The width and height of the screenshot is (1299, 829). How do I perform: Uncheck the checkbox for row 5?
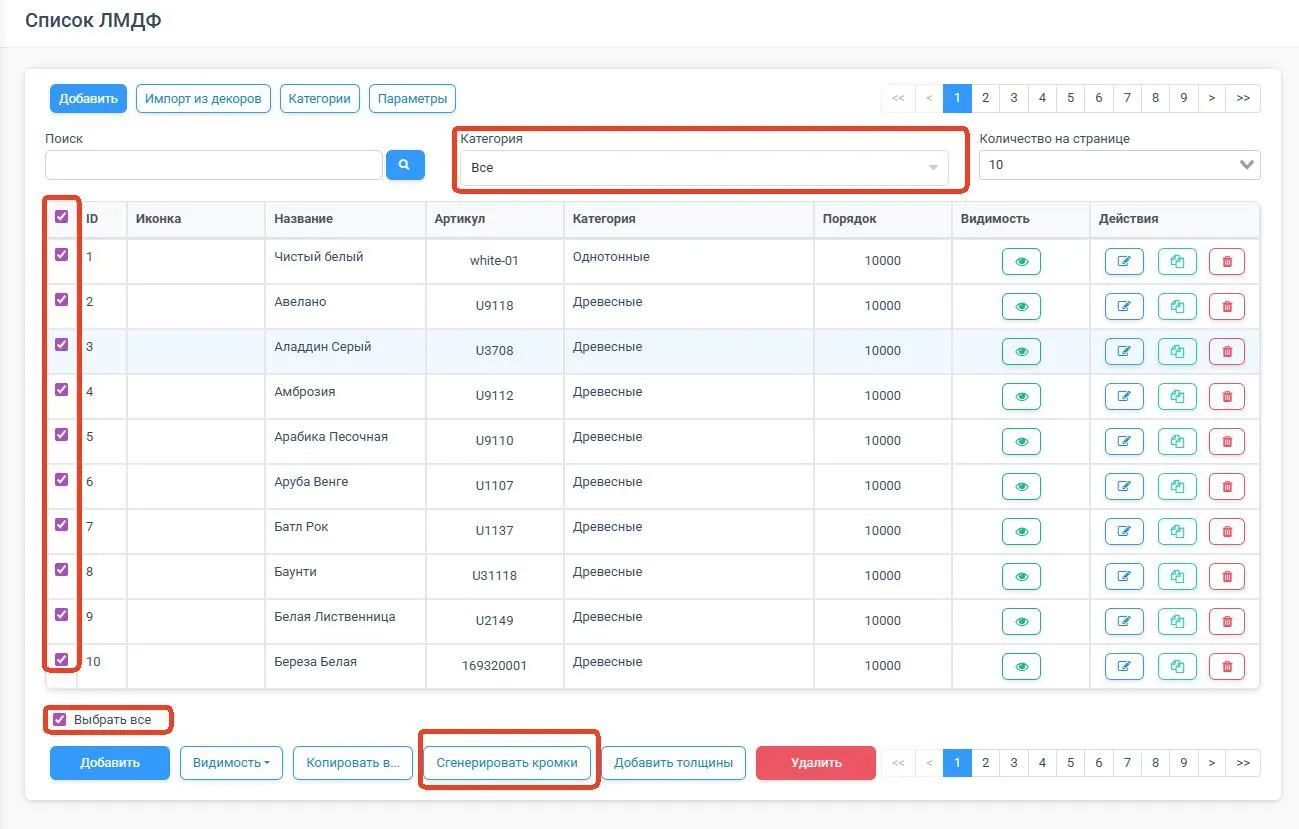pos(61,434)
